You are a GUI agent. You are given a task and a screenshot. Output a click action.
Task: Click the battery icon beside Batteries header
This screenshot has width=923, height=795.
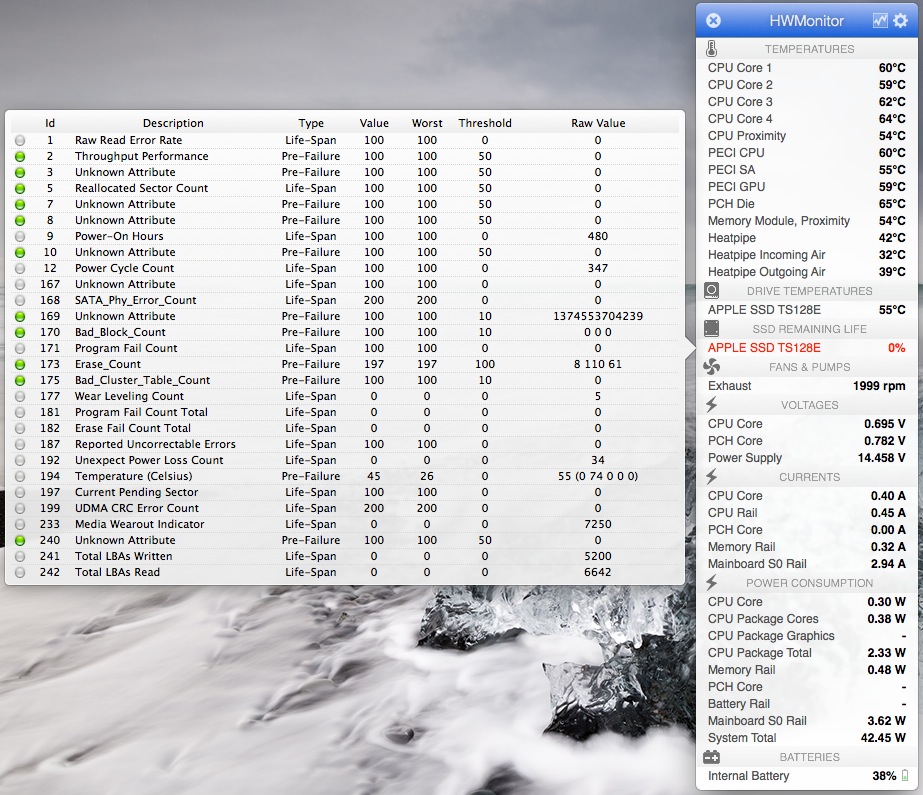(x=711, y=757)
